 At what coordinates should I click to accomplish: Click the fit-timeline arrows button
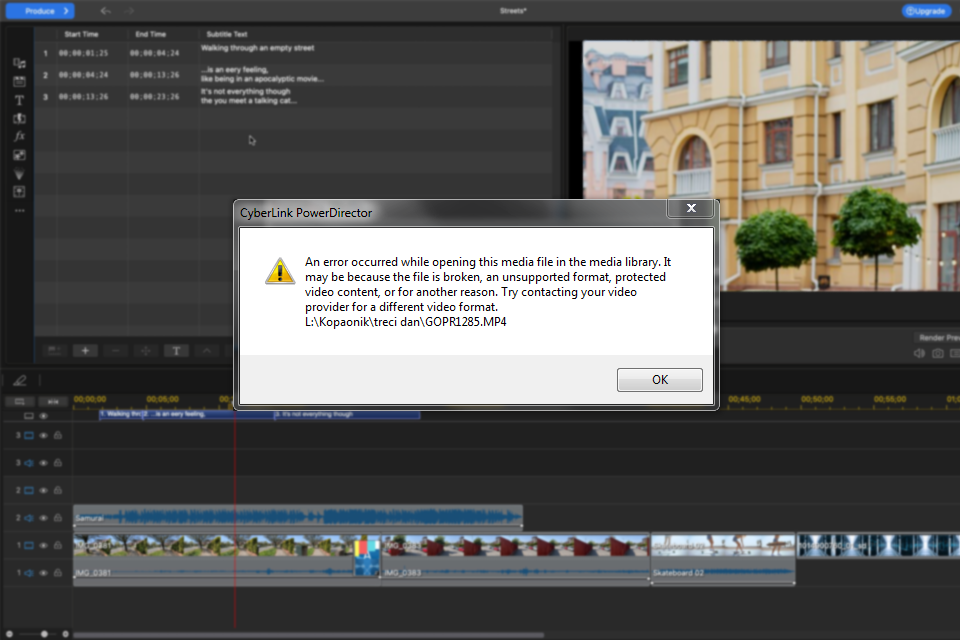(x=53, y=402)
